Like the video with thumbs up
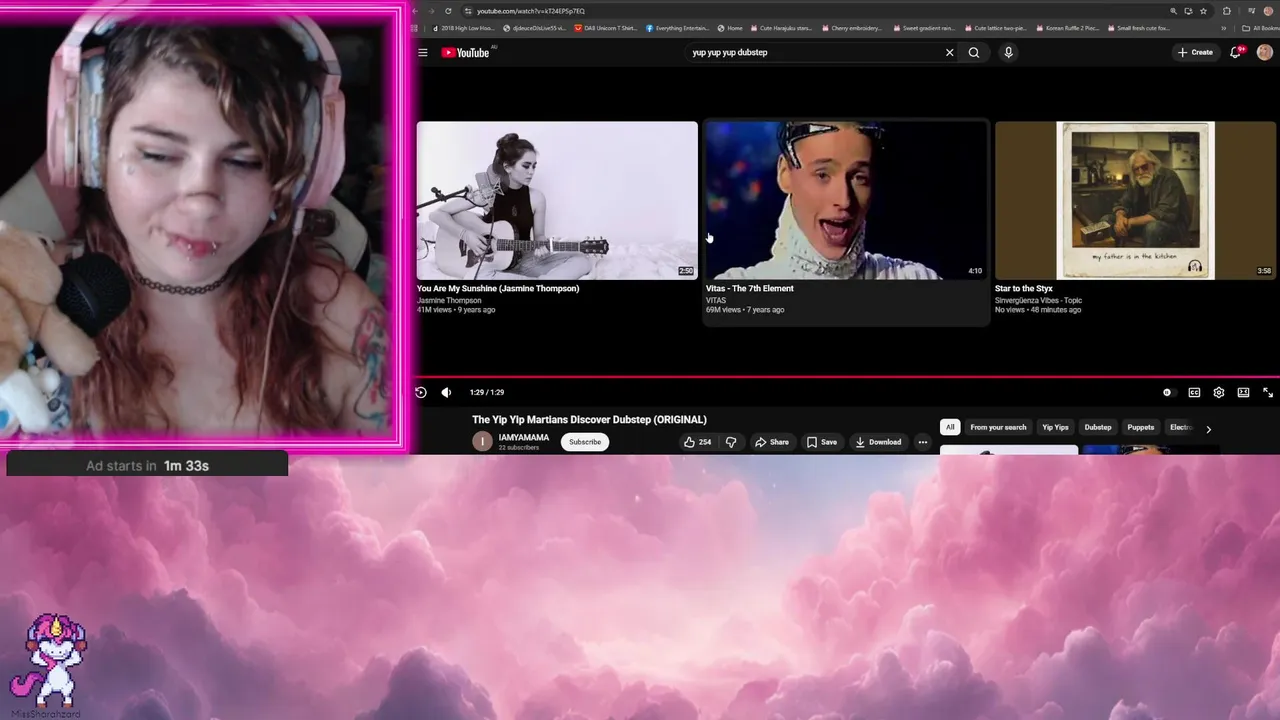This screenshot has height=720, width=1280. pos(698,442)
